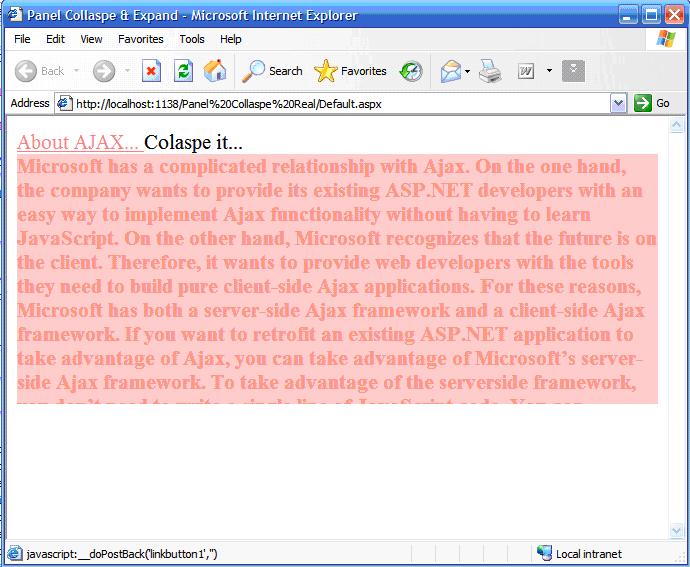The image size is (690, 567).
Task: Open the Edit with Word dropdown arrow
Action: pos(549,70)
